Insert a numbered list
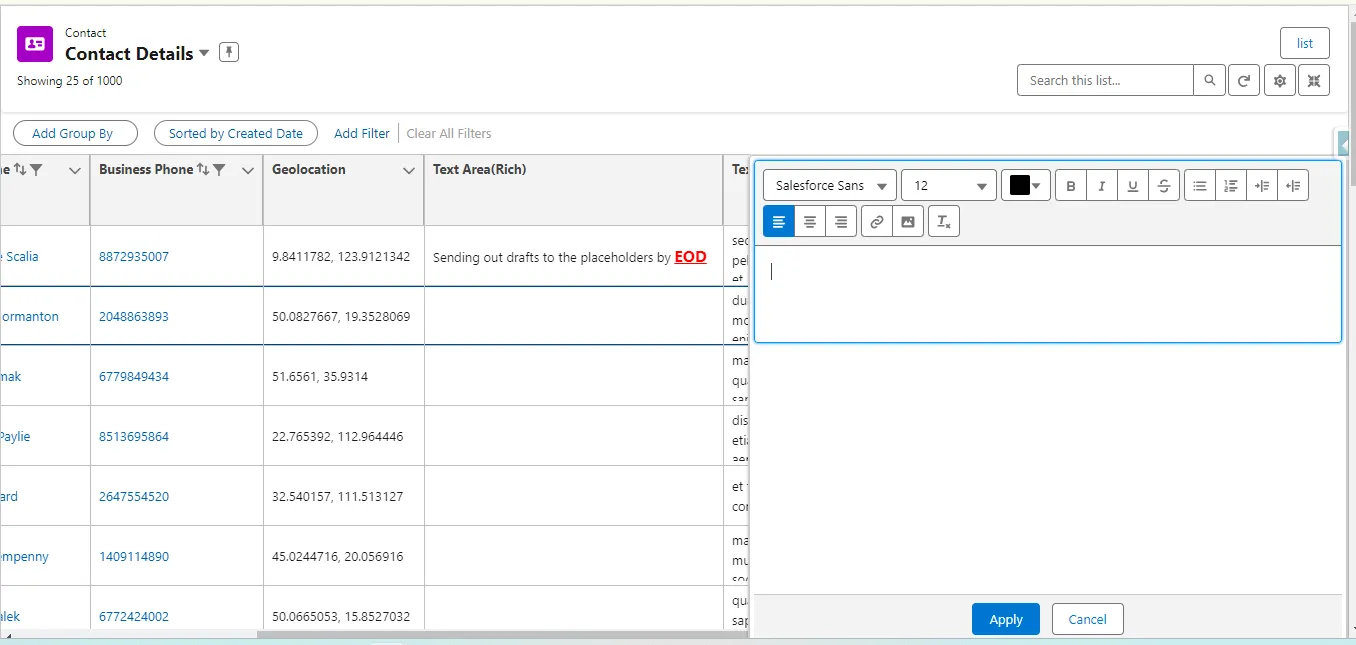 tap(1230, 185)
